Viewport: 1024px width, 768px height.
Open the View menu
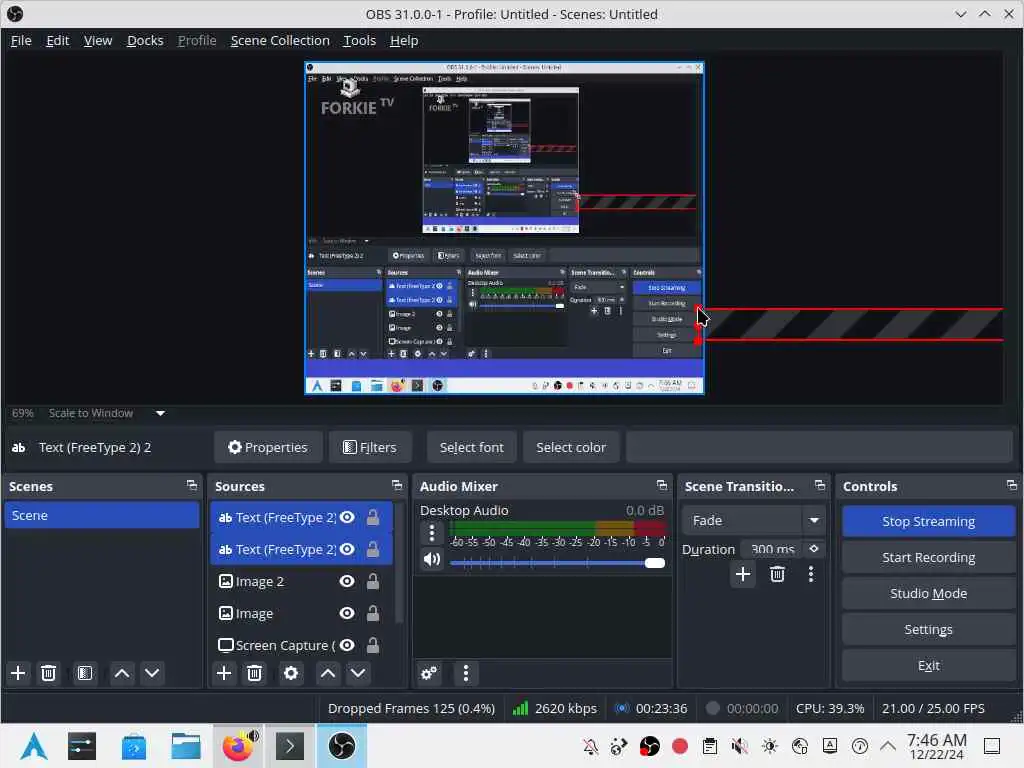pyautogui.click(x=98, y=40)
